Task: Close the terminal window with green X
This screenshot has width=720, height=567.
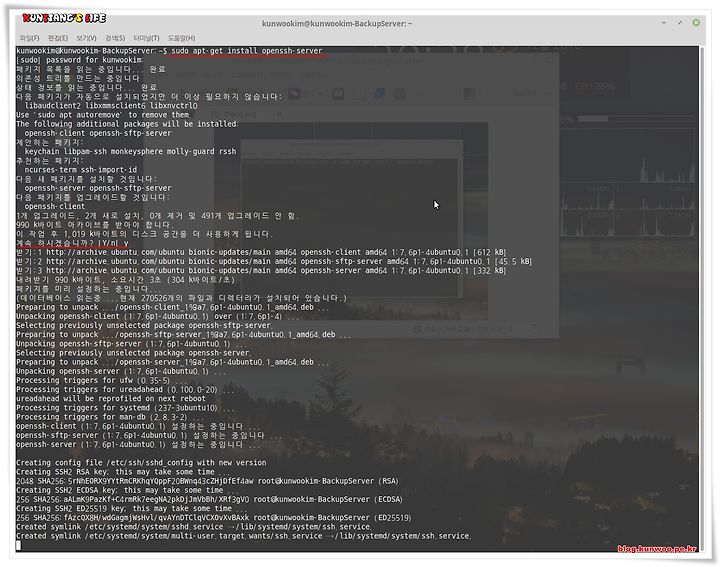Action: 696,22
